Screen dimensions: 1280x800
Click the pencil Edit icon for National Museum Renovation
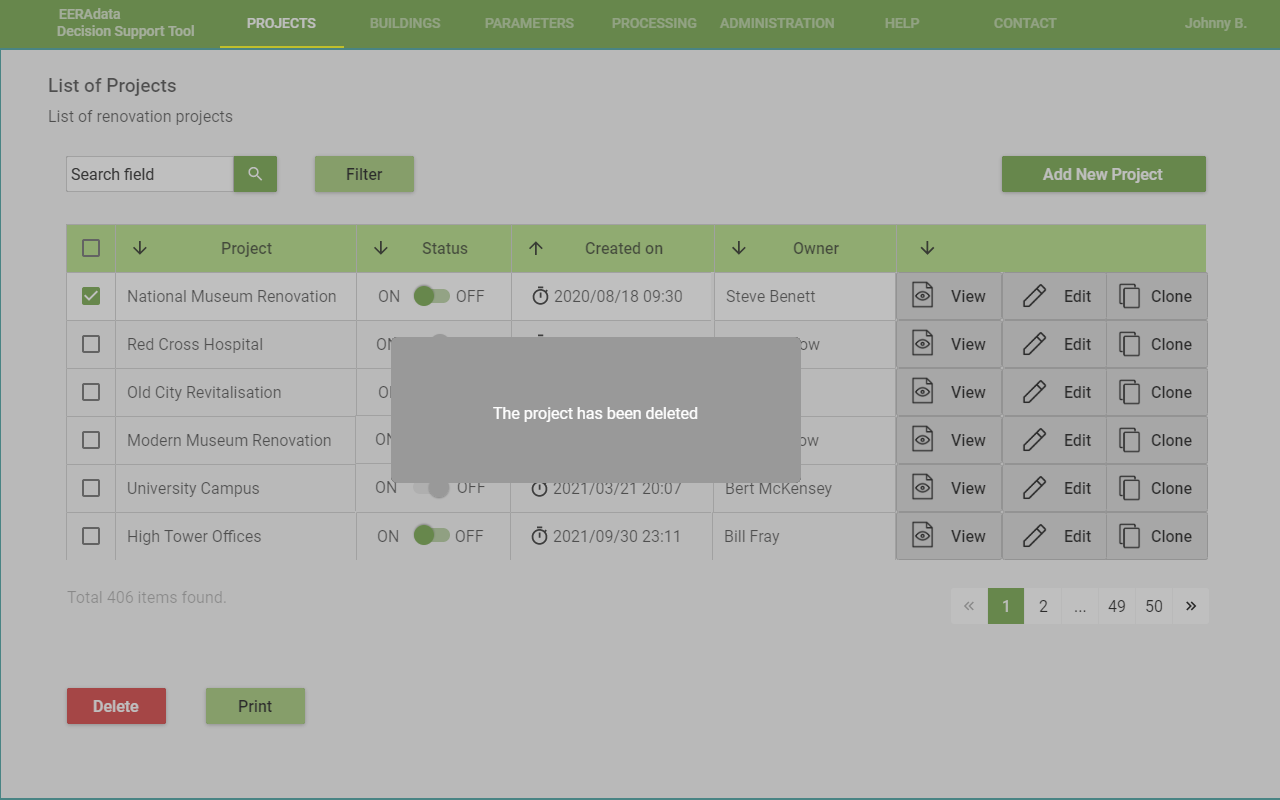[1034, 296]
